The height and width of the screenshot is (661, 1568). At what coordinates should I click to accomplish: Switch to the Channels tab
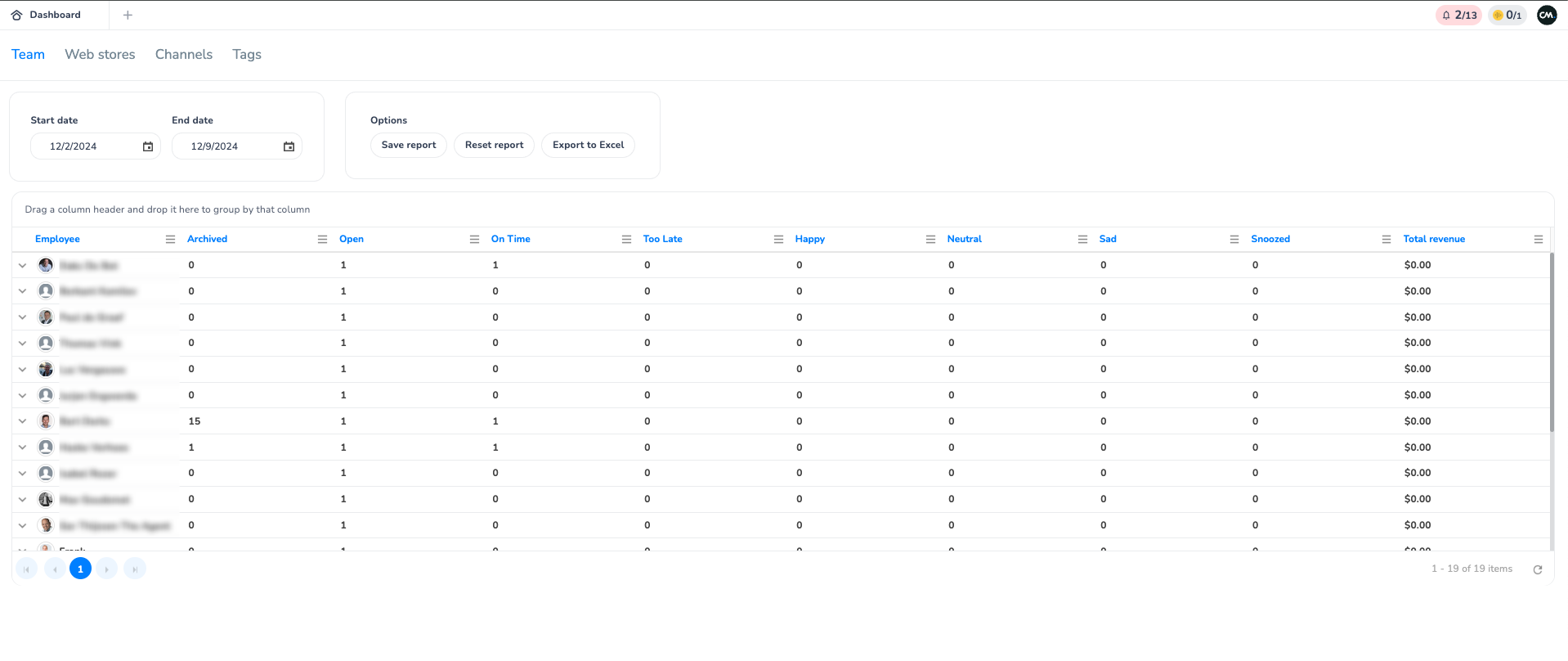click(x=183, y=54)
